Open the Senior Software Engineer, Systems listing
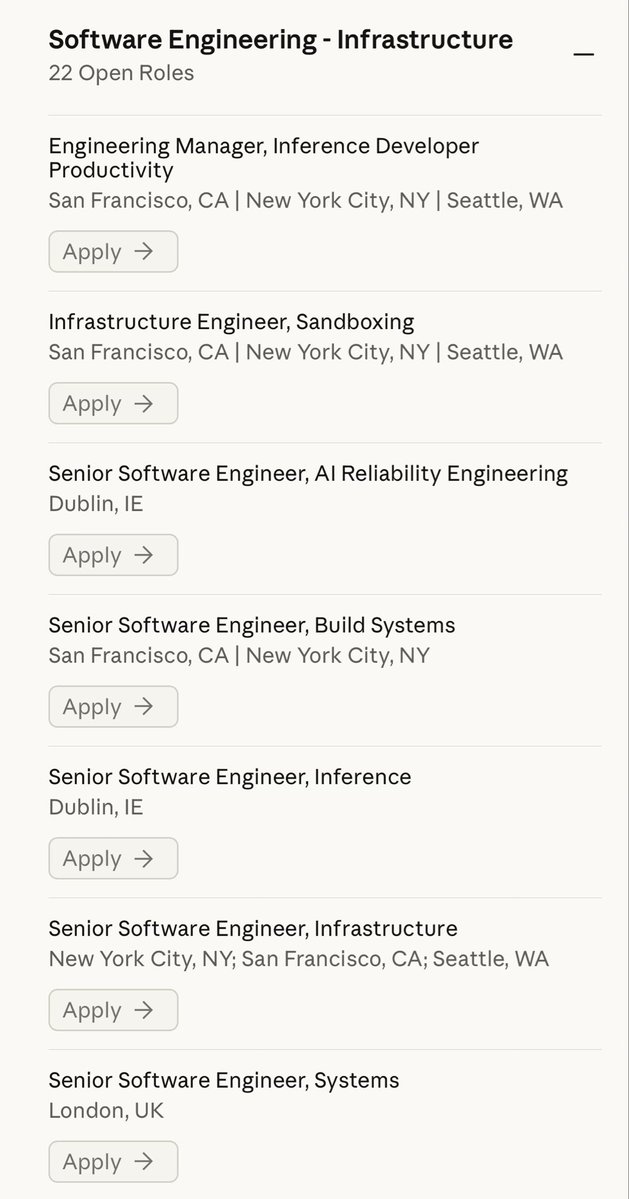The width and height of the screenshot is (629, 1199). (223, 1080)
